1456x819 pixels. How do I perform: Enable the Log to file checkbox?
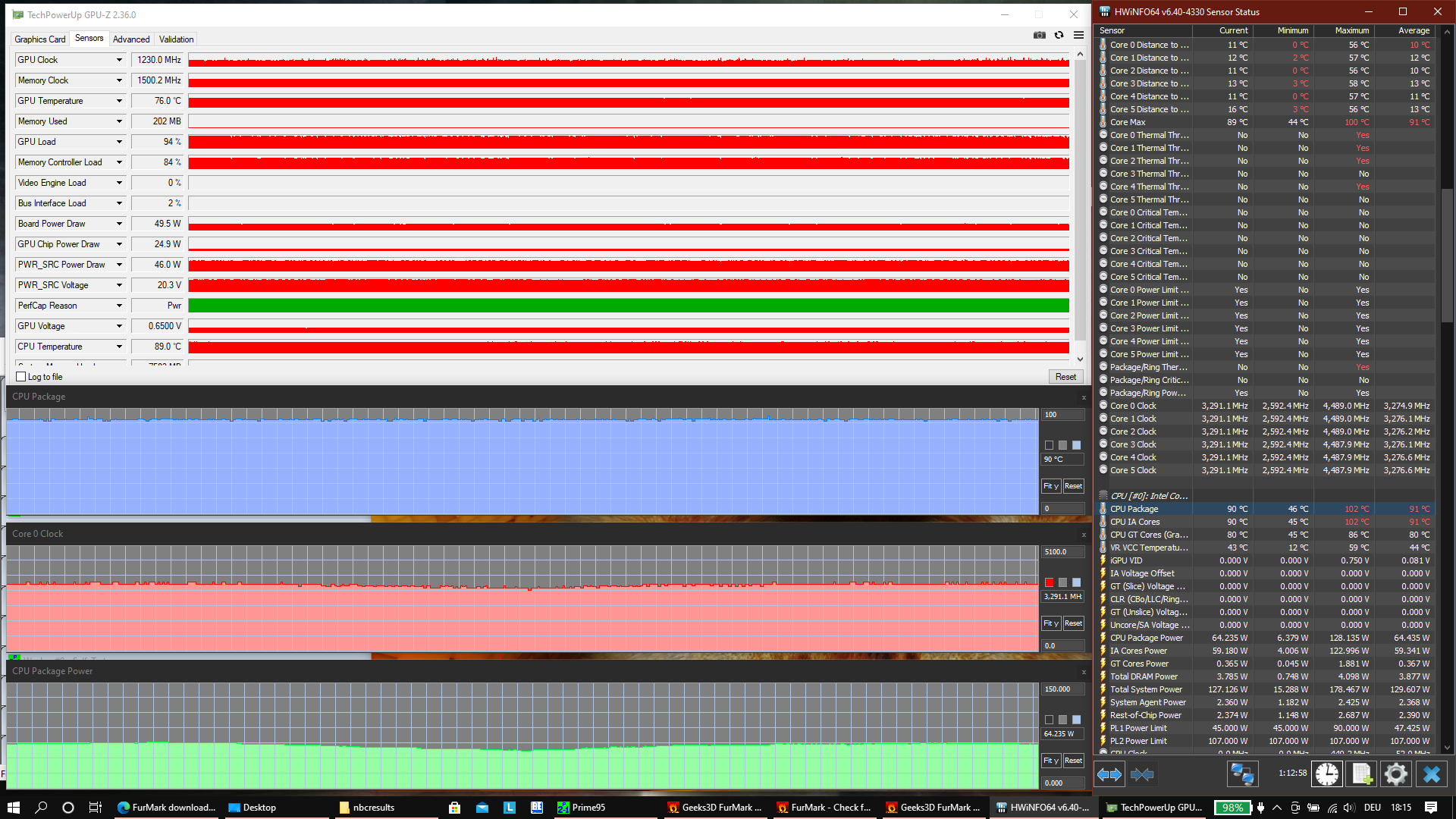(x=21, y=377)
